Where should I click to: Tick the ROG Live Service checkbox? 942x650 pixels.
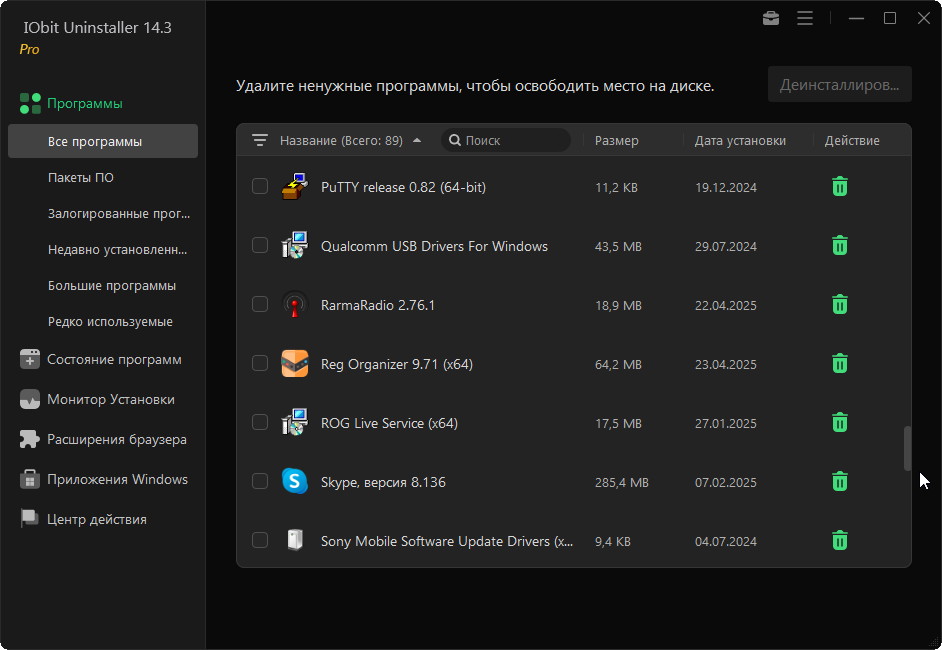tap(260, 422)
